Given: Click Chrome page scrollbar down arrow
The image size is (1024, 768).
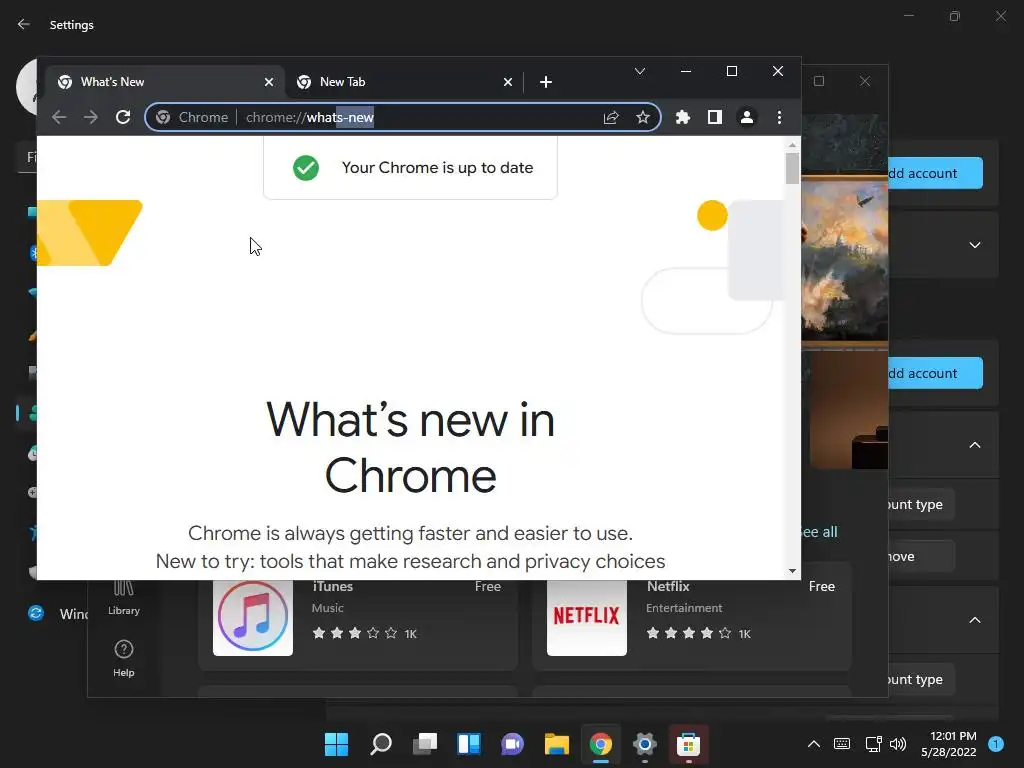Looking at the screenshot, I should (x=792, y=571).
